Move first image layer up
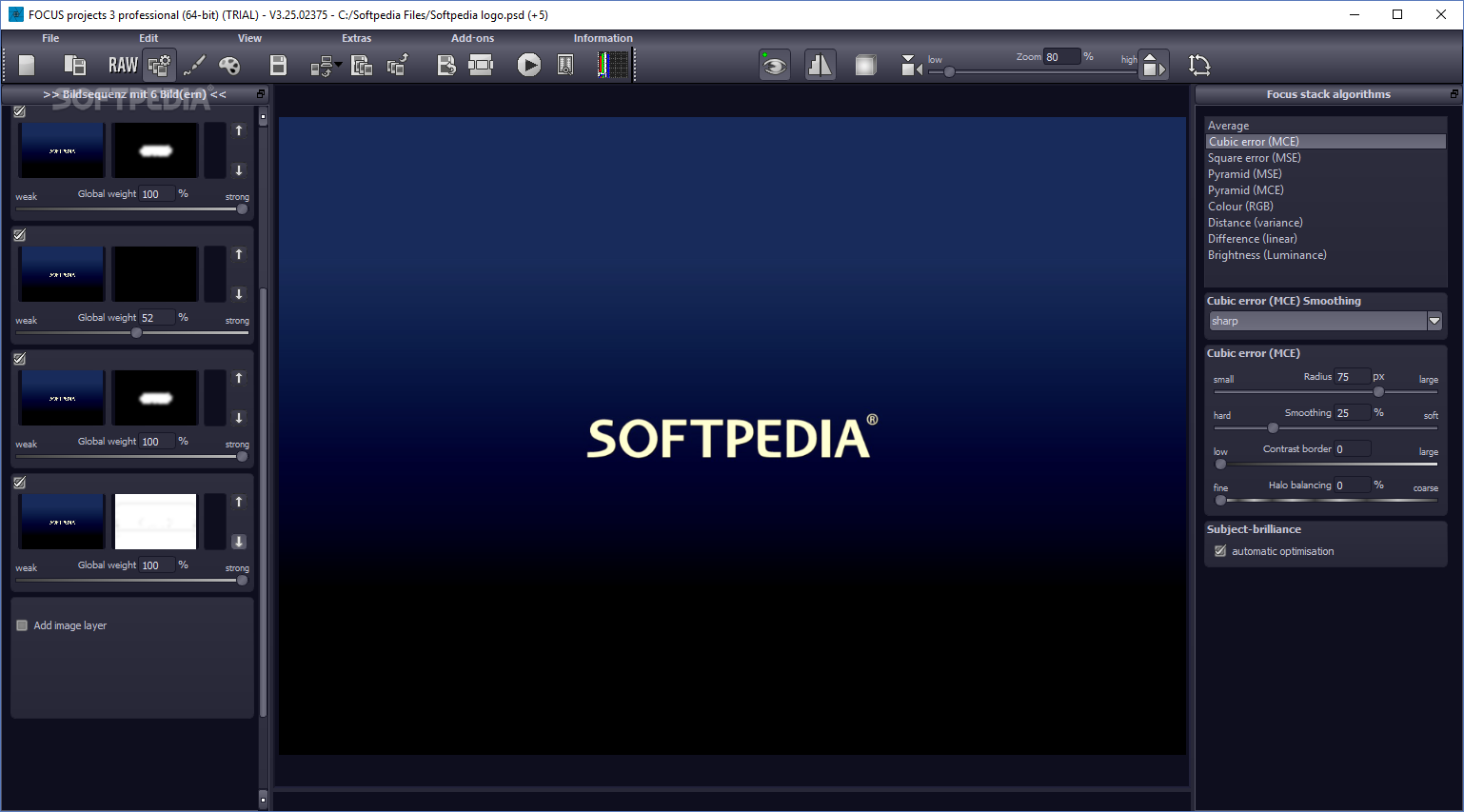The image size is (1464, 812). [239, 130]
